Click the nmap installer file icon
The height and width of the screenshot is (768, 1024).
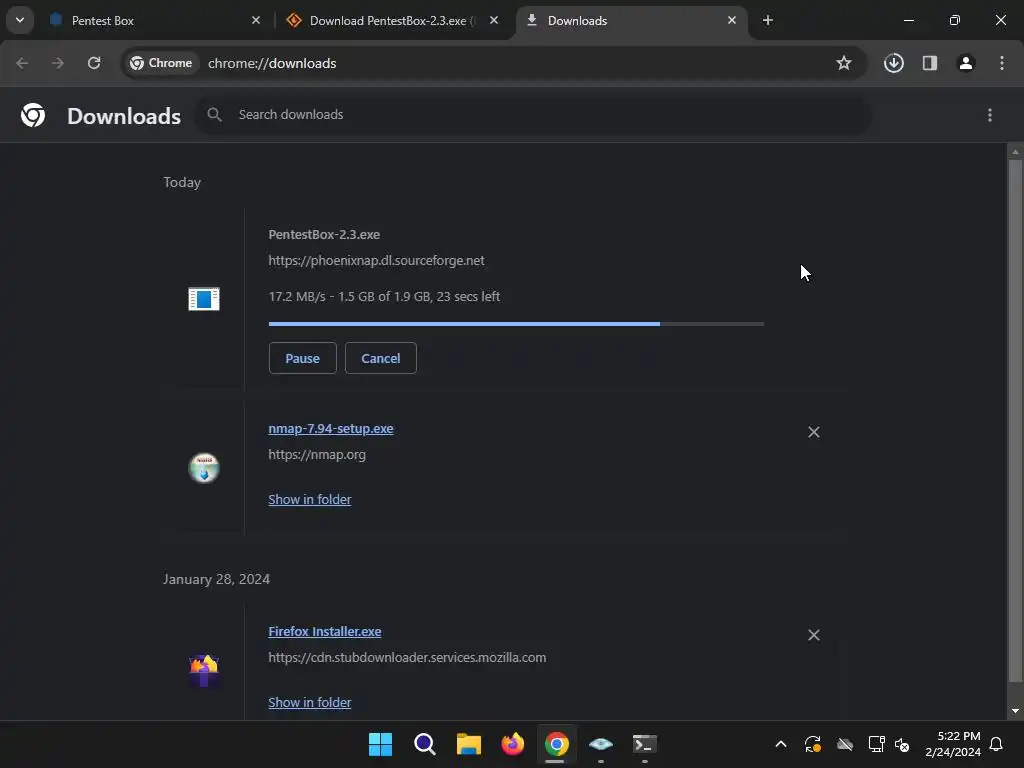tap(204, 468)
